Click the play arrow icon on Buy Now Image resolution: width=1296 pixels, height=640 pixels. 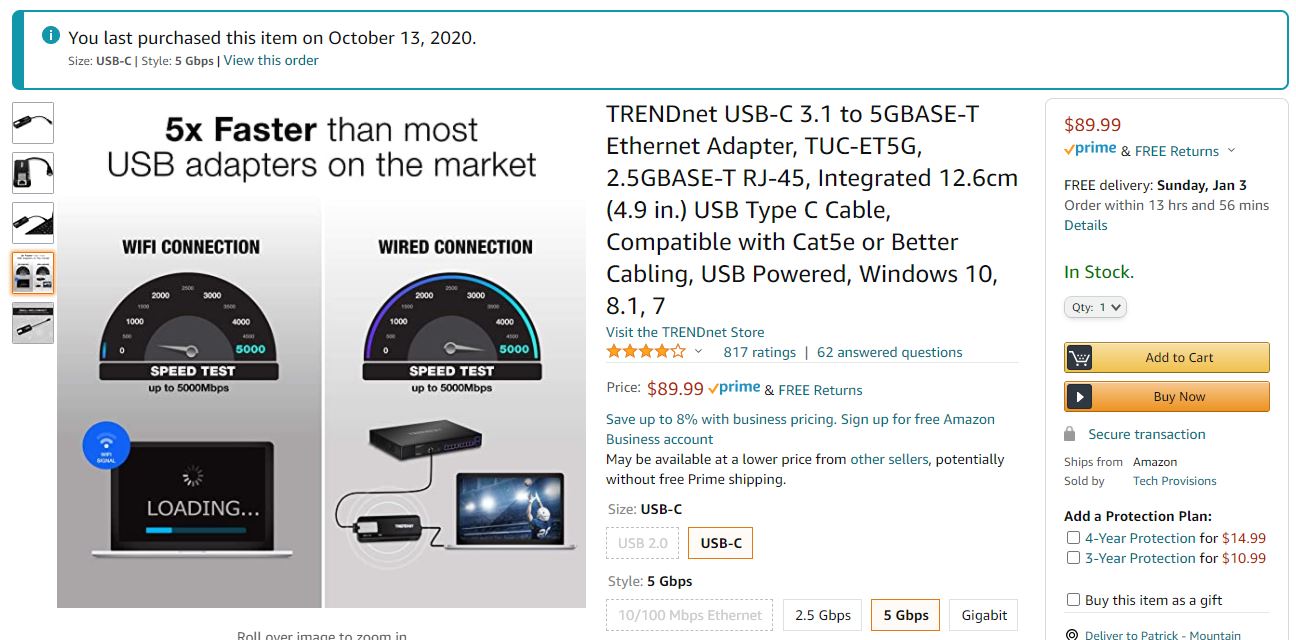tap(1079, 397)
